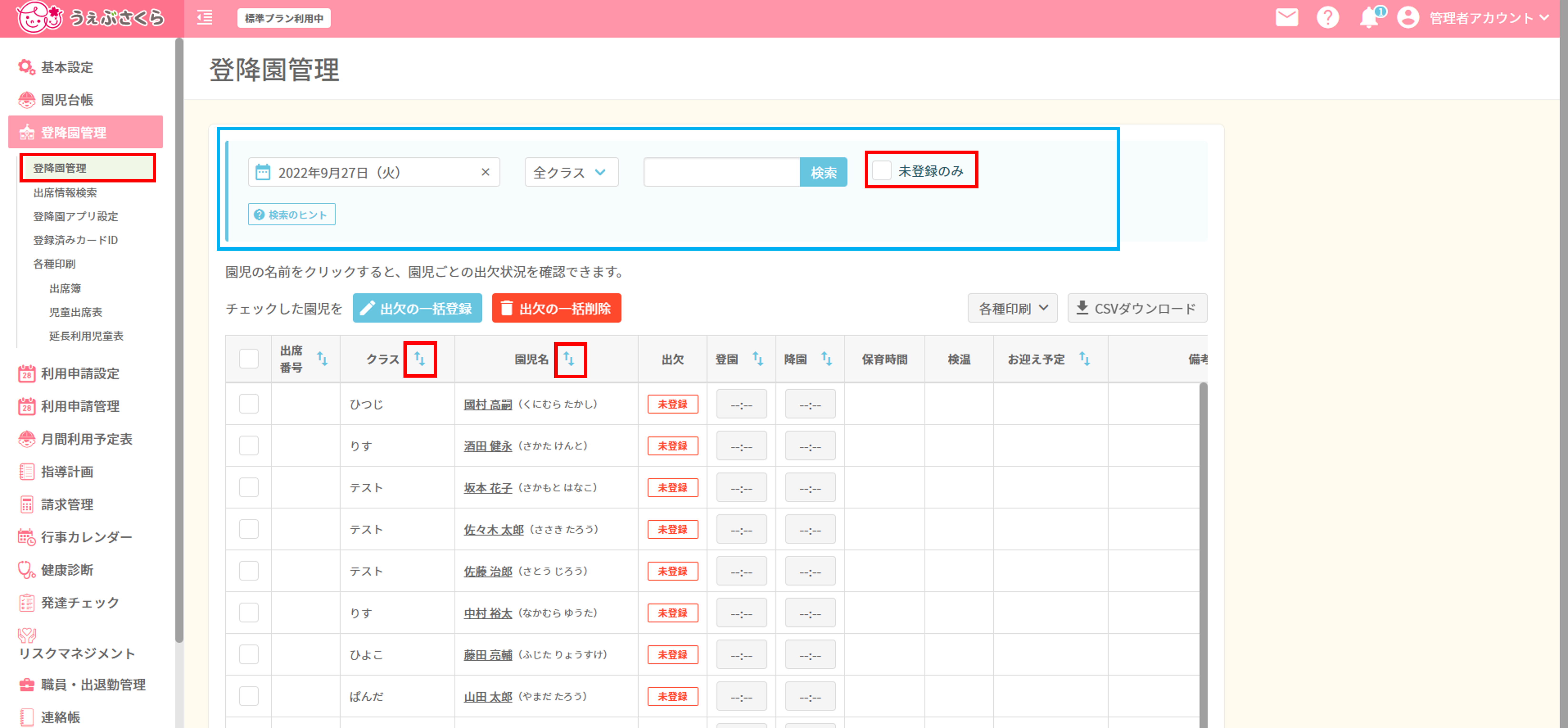The image size is (1568, 728).
Task: Clear the date with the X icon
Action: (x=485, y=172)
